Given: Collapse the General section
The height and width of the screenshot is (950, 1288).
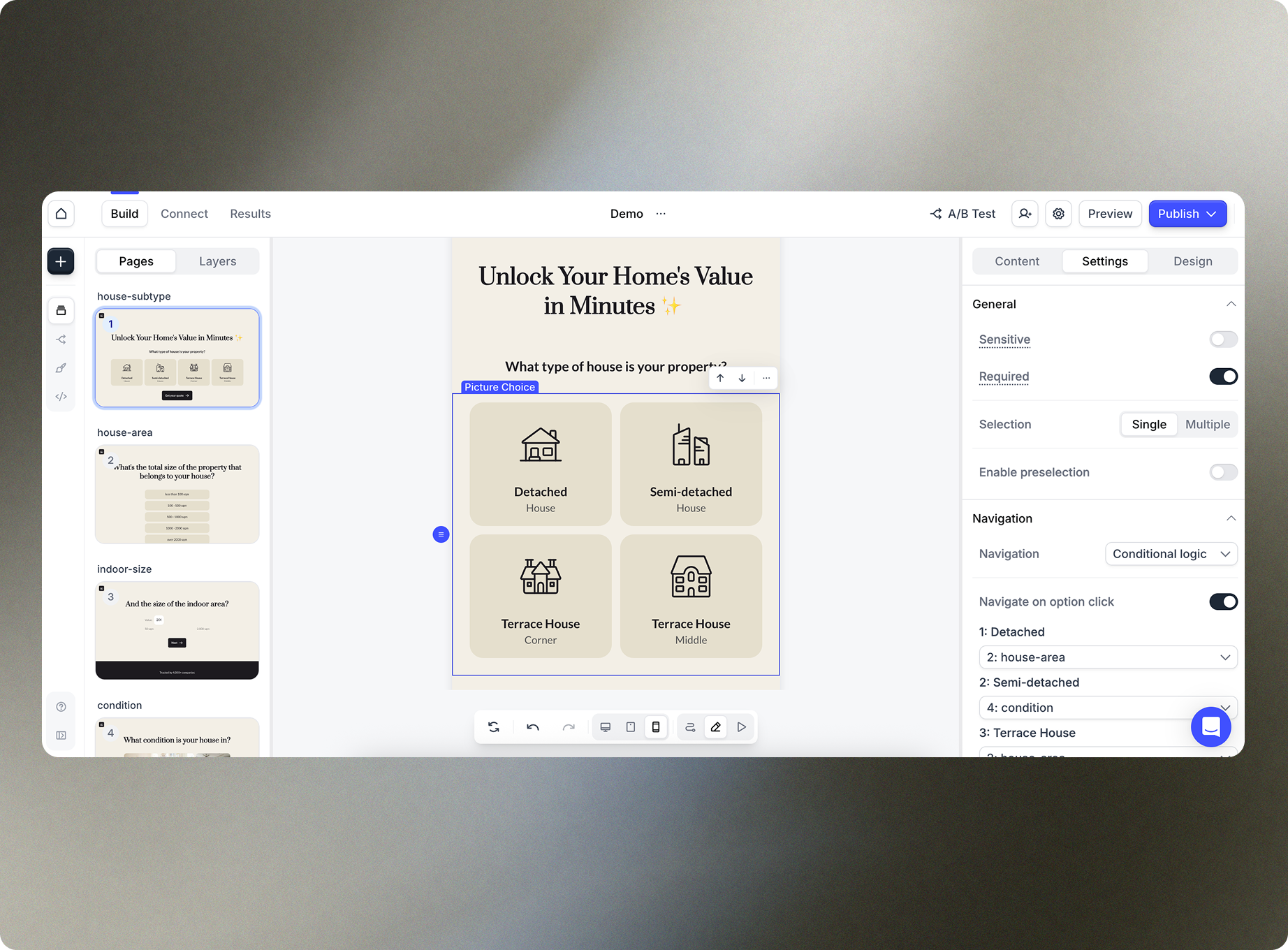Looking at the screenshot, I should tap(1231, 305).
